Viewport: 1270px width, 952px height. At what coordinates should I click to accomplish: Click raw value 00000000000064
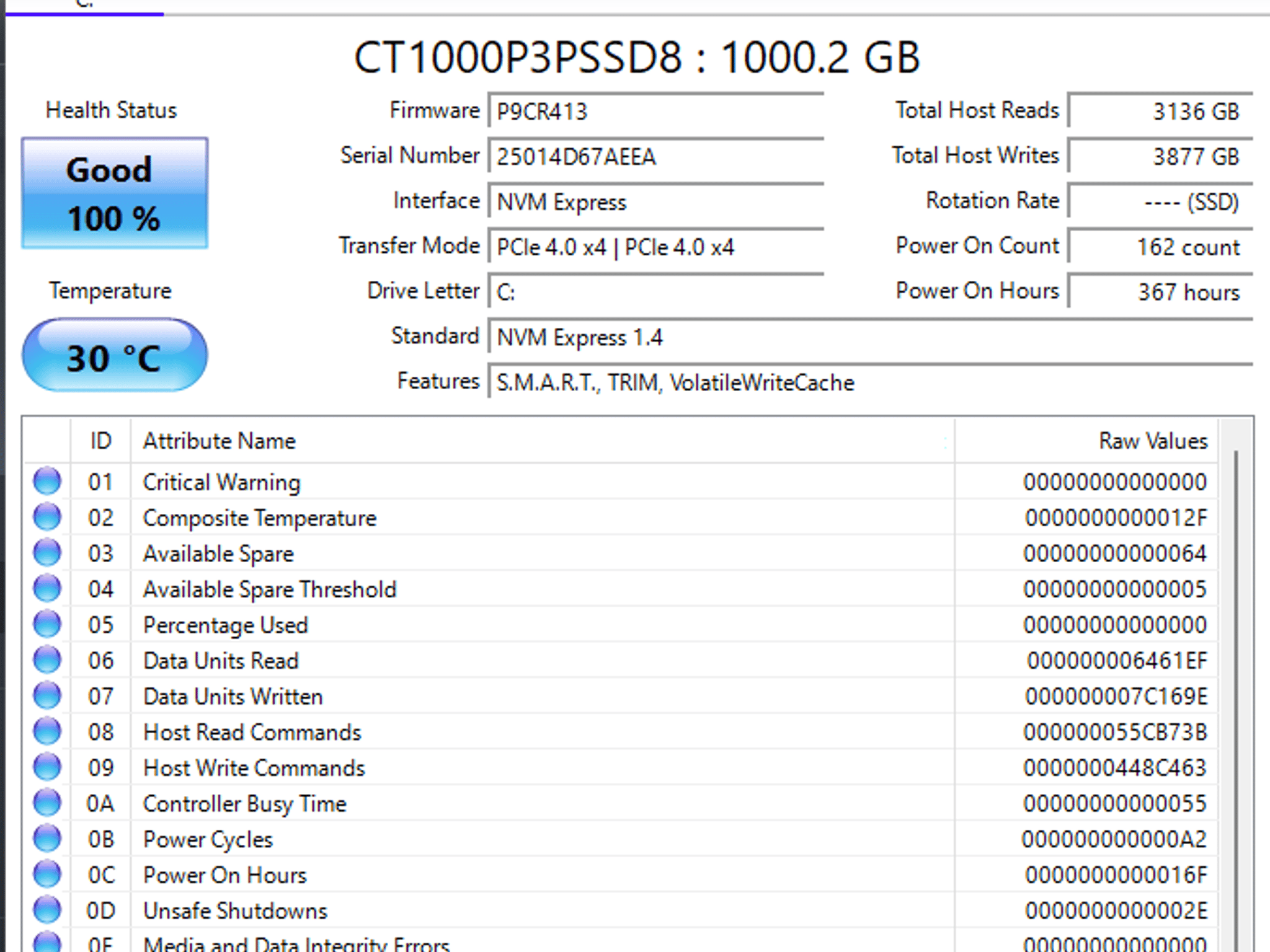click(x=1115, y=553)
